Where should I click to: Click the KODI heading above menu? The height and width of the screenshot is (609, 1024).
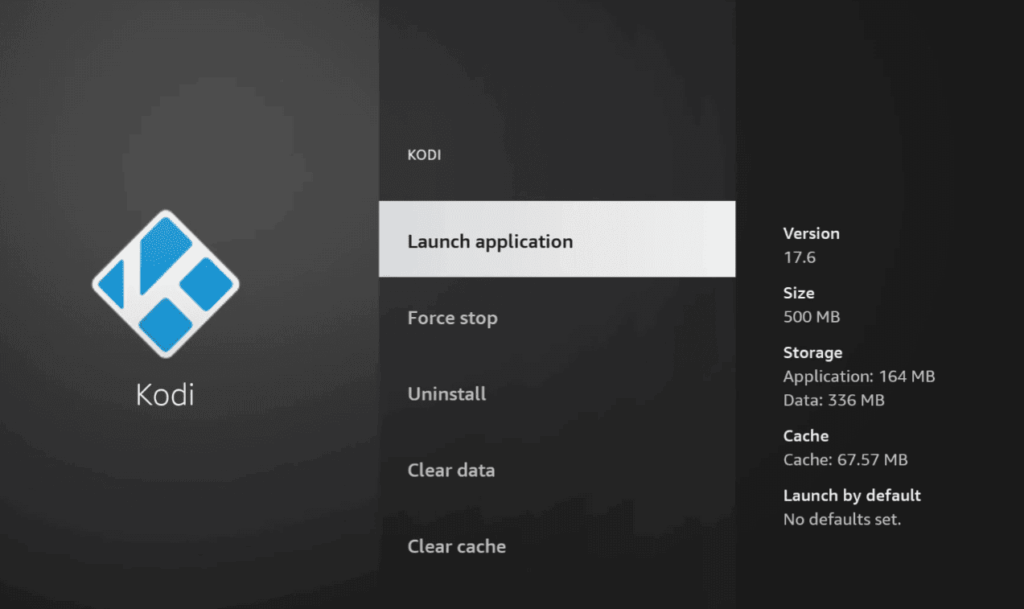(424, 155)
